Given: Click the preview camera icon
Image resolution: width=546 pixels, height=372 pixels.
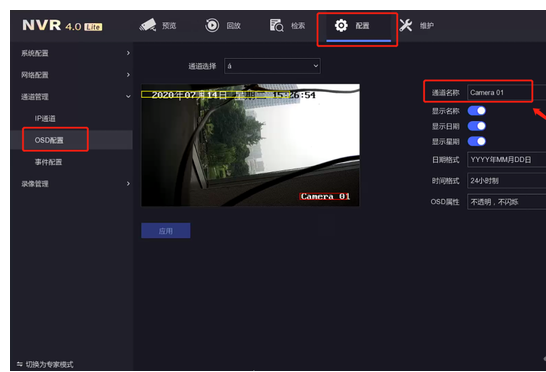Looking at the screenshot, I should [x=148, y=25].
